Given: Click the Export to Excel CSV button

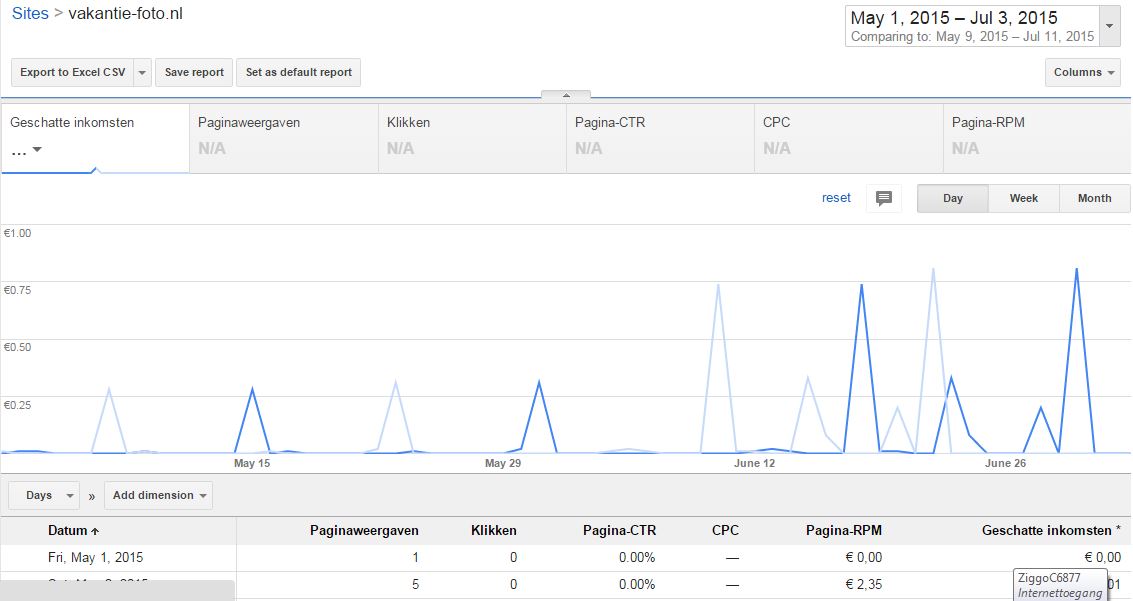Looking at the screenshot, I should pos(72,72).
